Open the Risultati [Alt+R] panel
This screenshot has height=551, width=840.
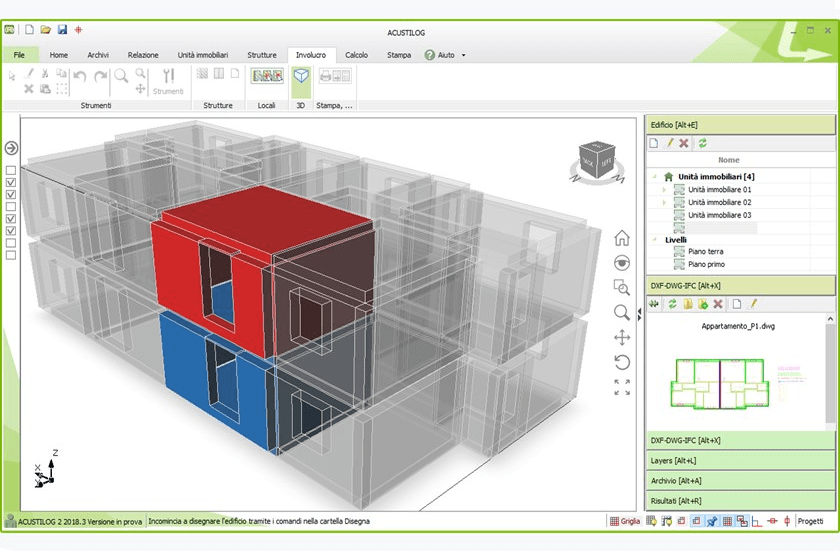pyautogui.click(x=675, y=500)
